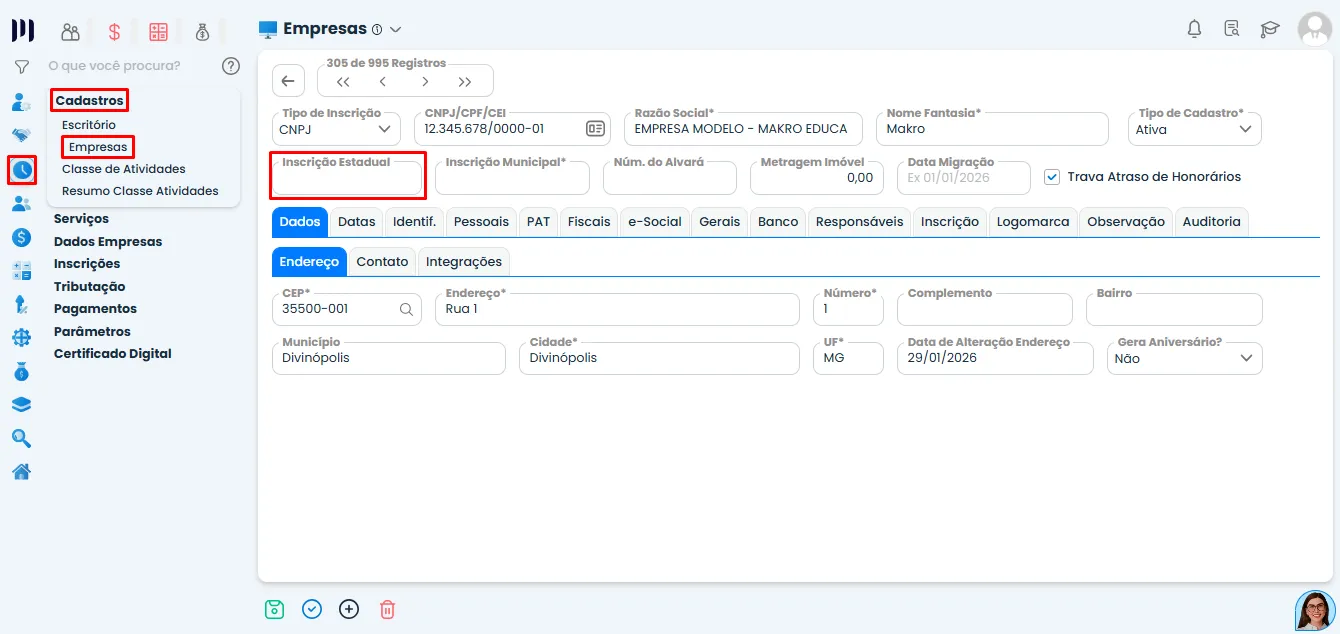This screenshot has width=1340, height=634.
Task: Click the red trash delete icon
Action: click(x=387, y=609)
